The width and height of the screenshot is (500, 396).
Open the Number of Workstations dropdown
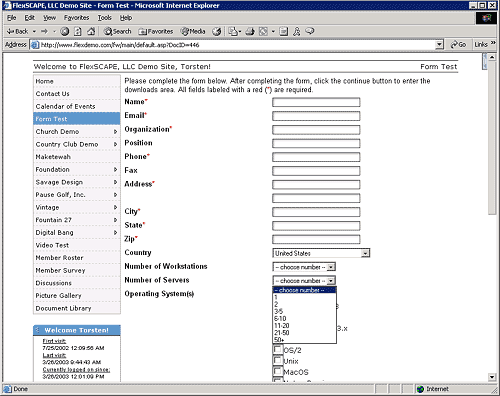304,267
